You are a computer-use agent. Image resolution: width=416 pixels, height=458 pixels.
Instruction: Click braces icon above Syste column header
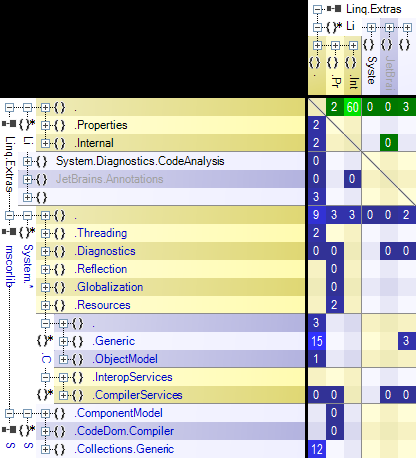pyautogui.click(x=368, y=44)
